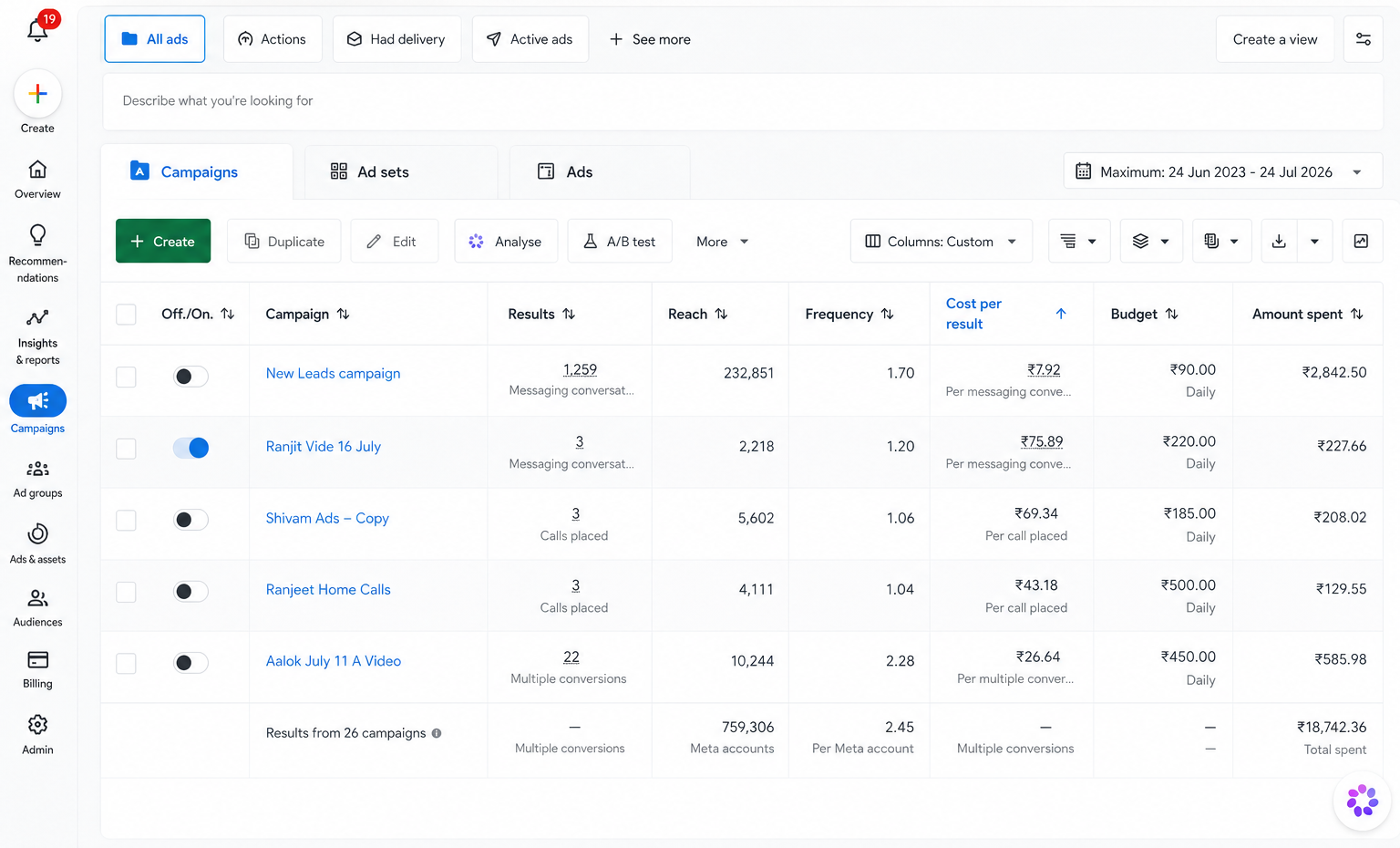Turn off the Ranjit Vide 16 July toggle
Image resolution: width=1400 pixels, height=848 pixels.
[x=190, y=448]
